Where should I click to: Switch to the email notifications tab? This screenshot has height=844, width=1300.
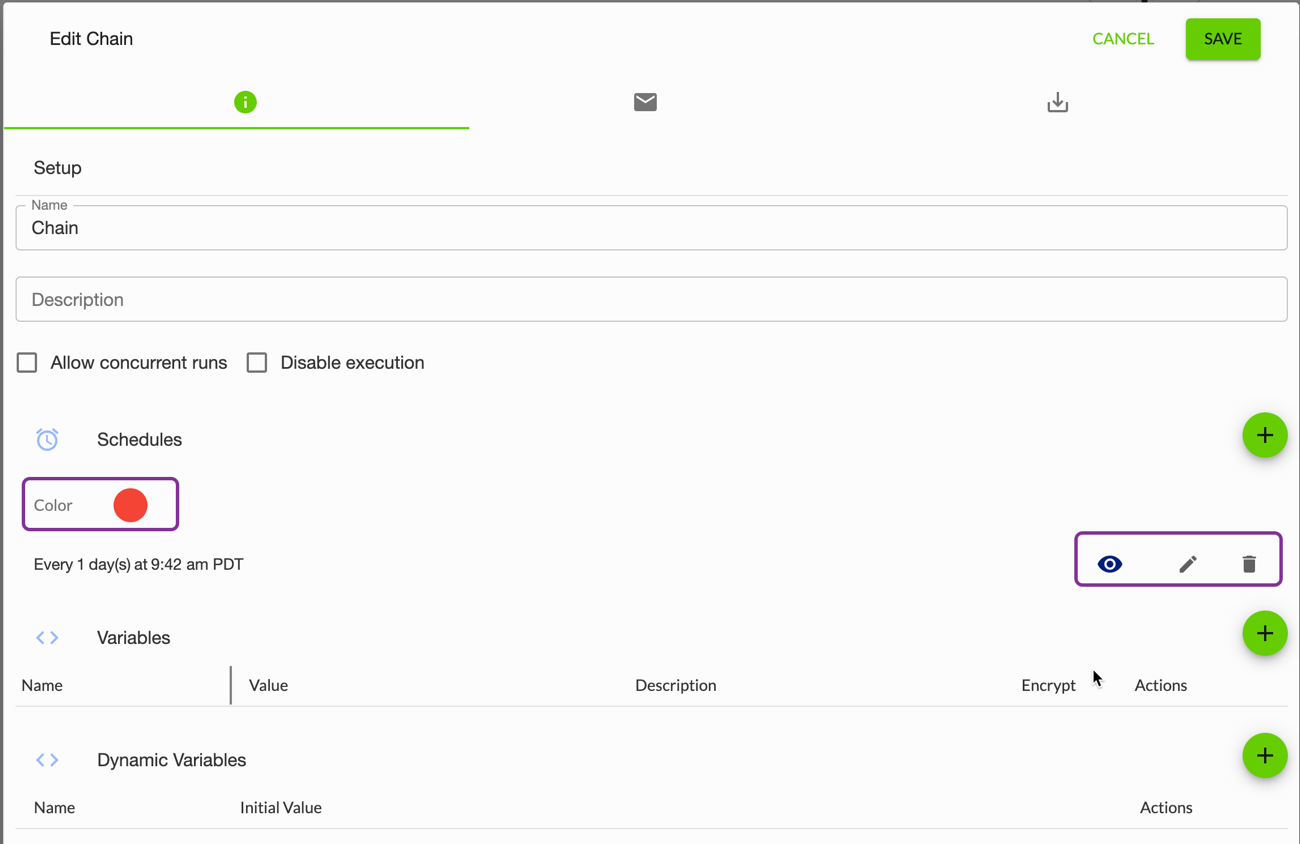pos(645,102)
